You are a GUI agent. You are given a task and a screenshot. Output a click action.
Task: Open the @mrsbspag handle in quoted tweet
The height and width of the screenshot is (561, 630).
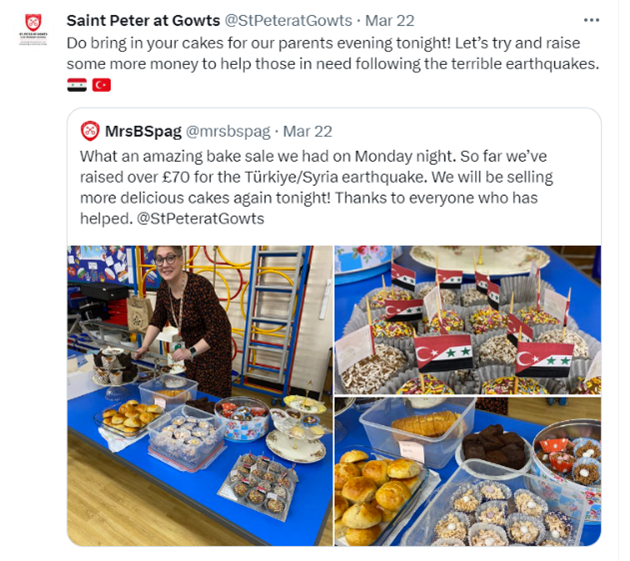(228, 131)
